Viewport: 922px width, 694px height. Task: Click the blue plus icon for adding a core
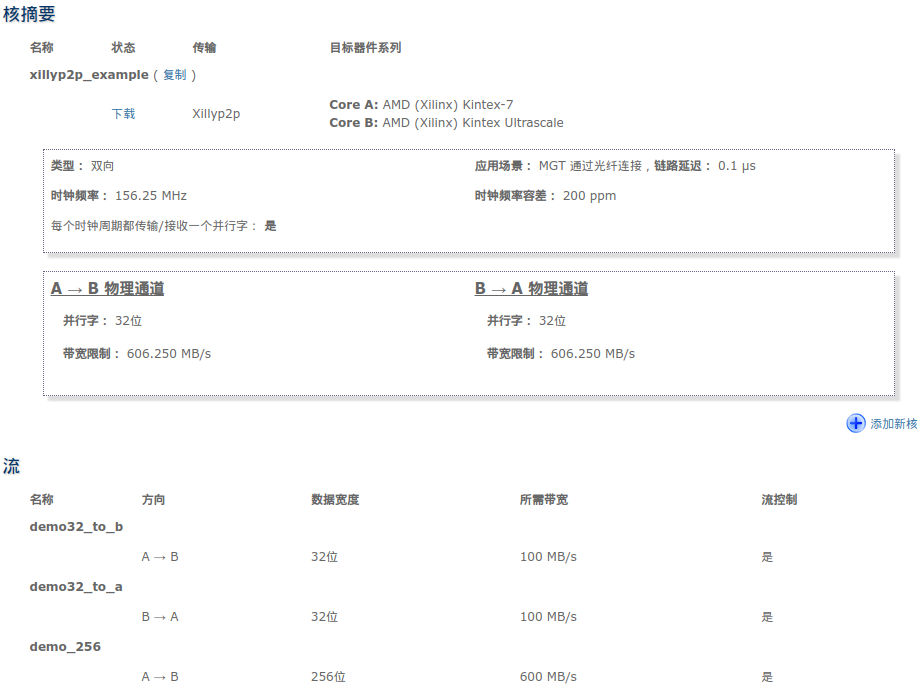(x=856, y=423)
